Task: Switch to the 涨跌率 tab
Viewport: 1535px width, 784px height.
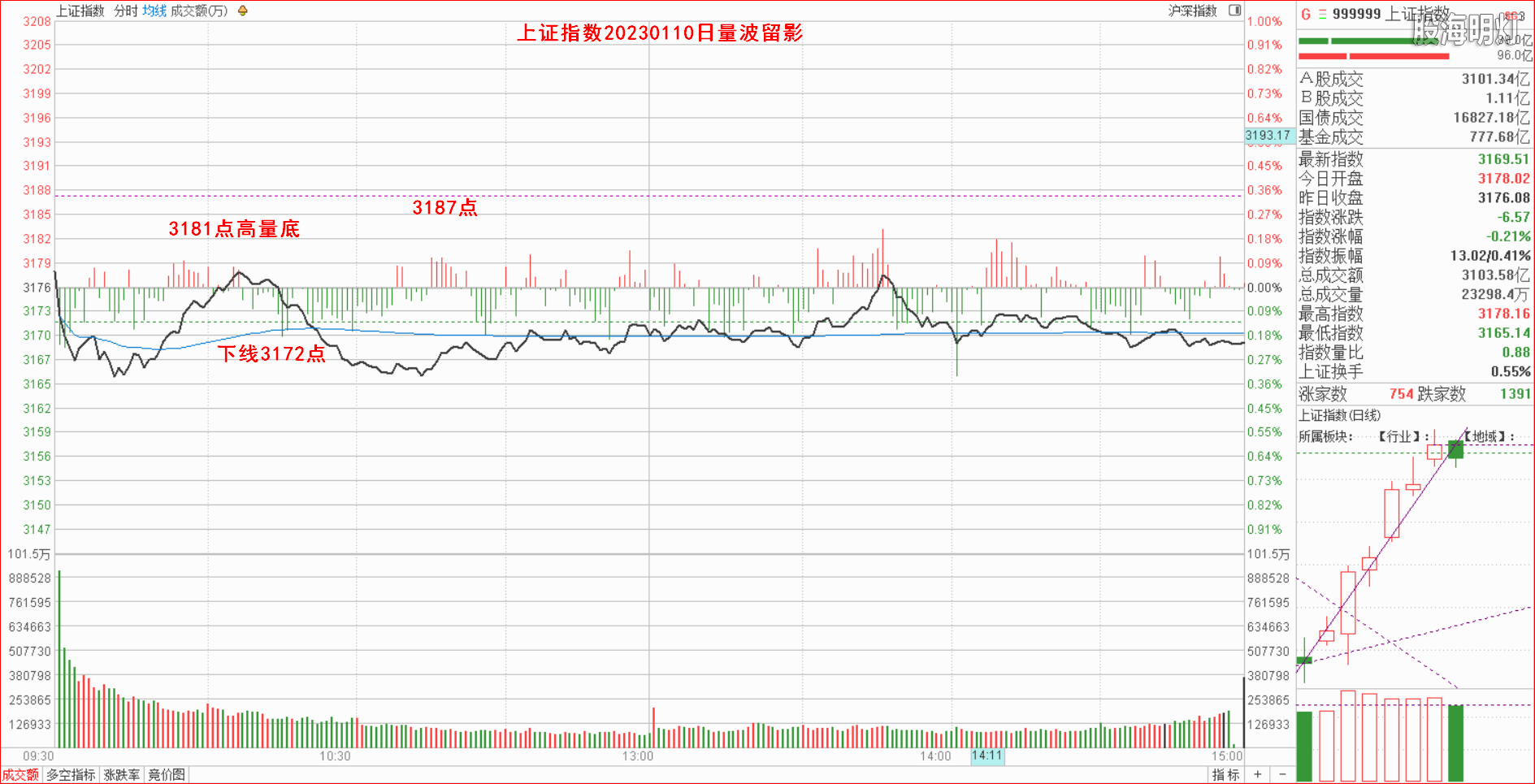Action: (x=121, y=775)
